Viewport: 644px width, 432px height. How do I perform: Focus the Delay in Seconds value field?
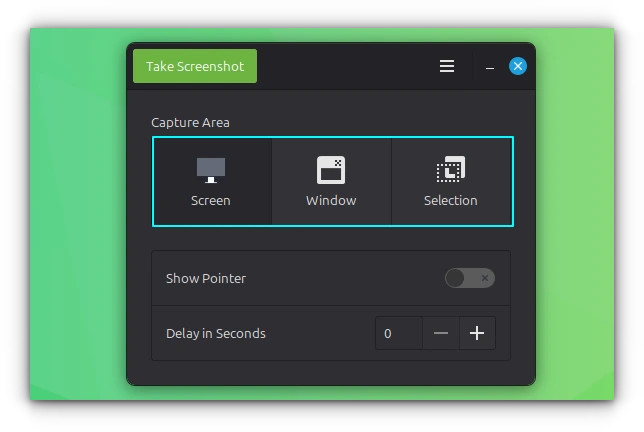click(399, 333)
